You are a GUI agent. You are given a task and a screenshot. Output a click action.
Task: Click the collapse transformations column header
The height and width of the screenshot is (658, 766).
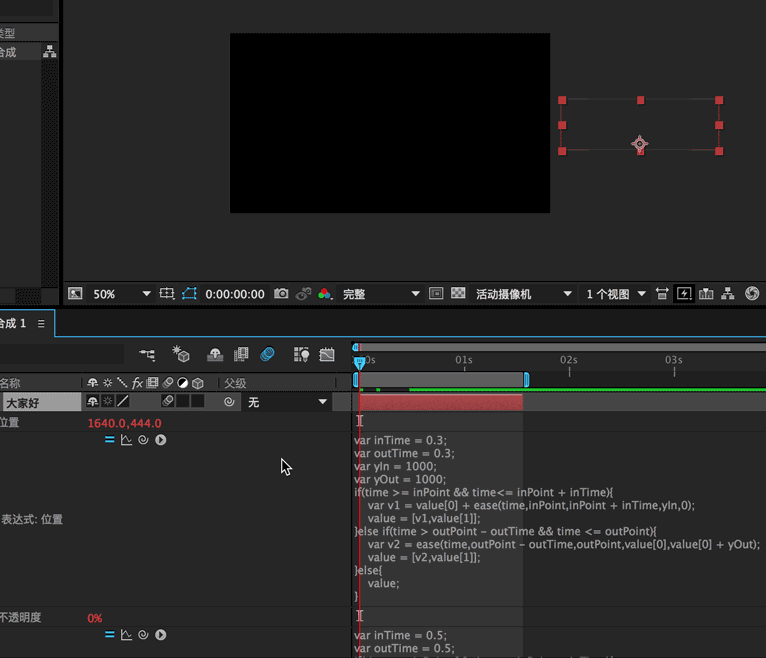pyautogui.click(x=107, y=383)
